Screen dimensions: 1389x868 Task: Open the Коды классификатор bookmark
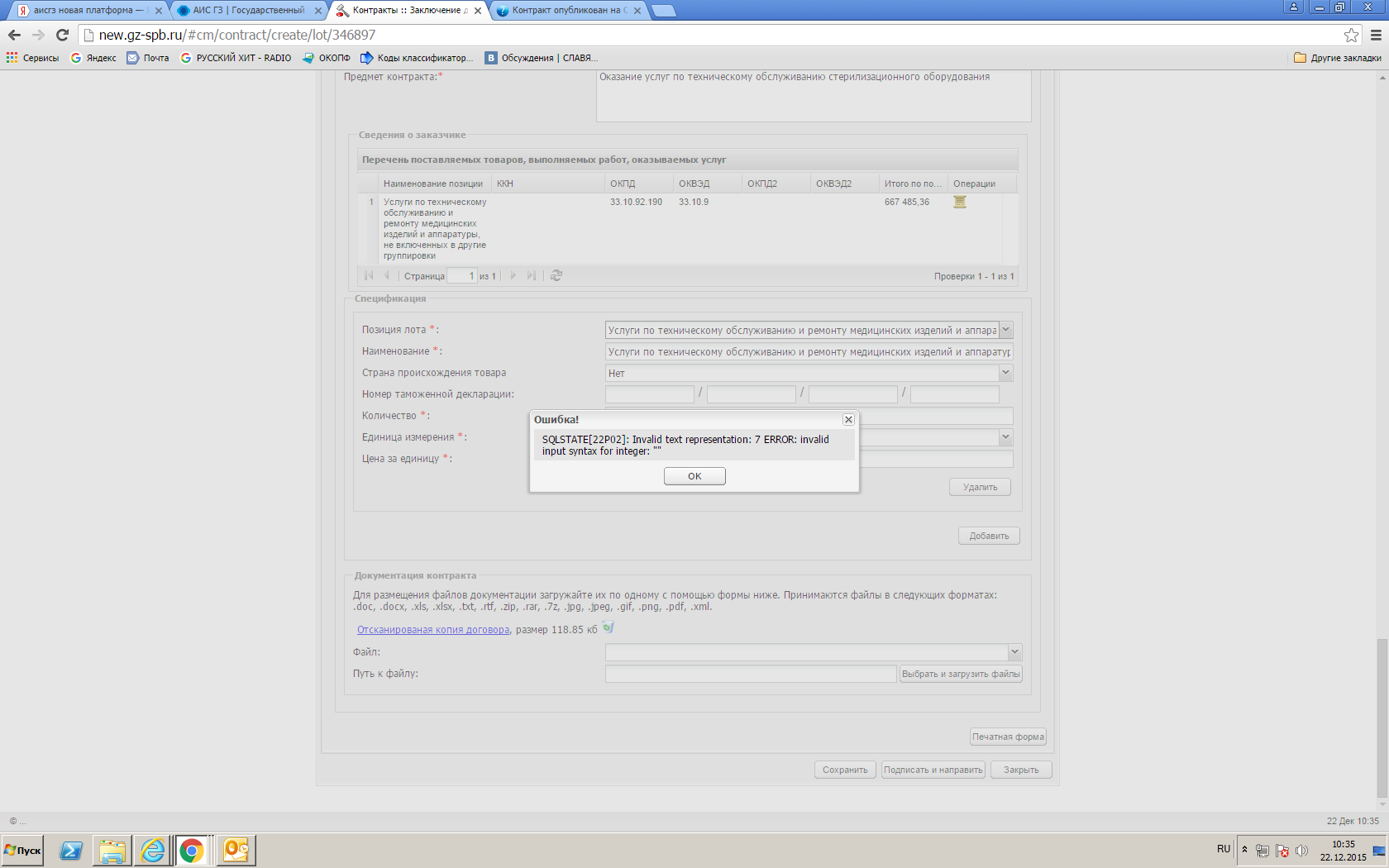(x=418, y=58)
